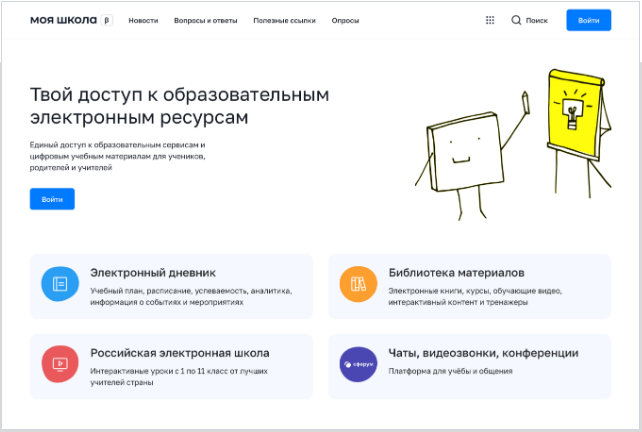642x432 pixels.
Task: Click the Поиск search label
Action: [537, 20]
